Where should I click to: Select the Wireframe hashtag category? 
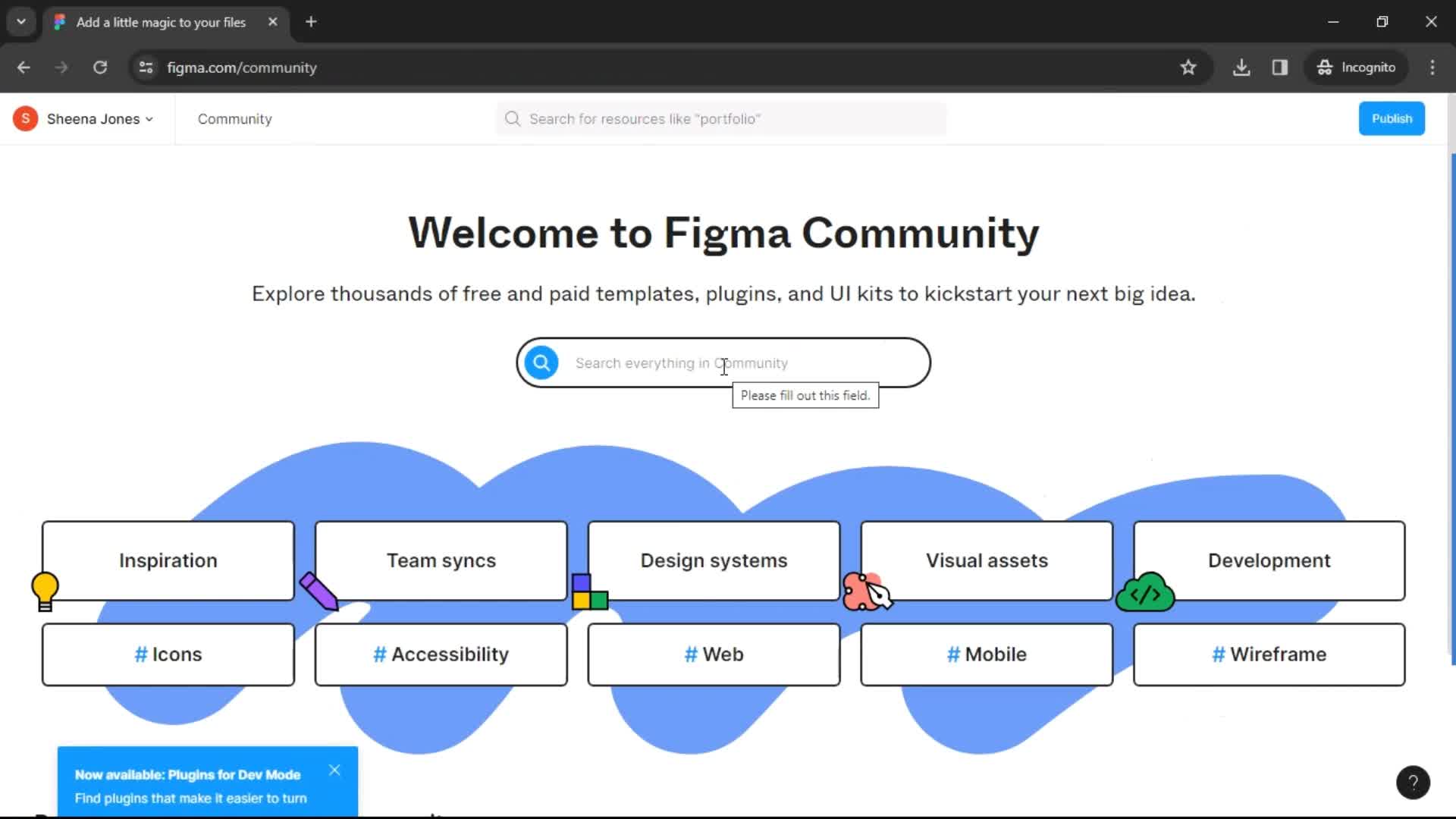(1268, 654)
